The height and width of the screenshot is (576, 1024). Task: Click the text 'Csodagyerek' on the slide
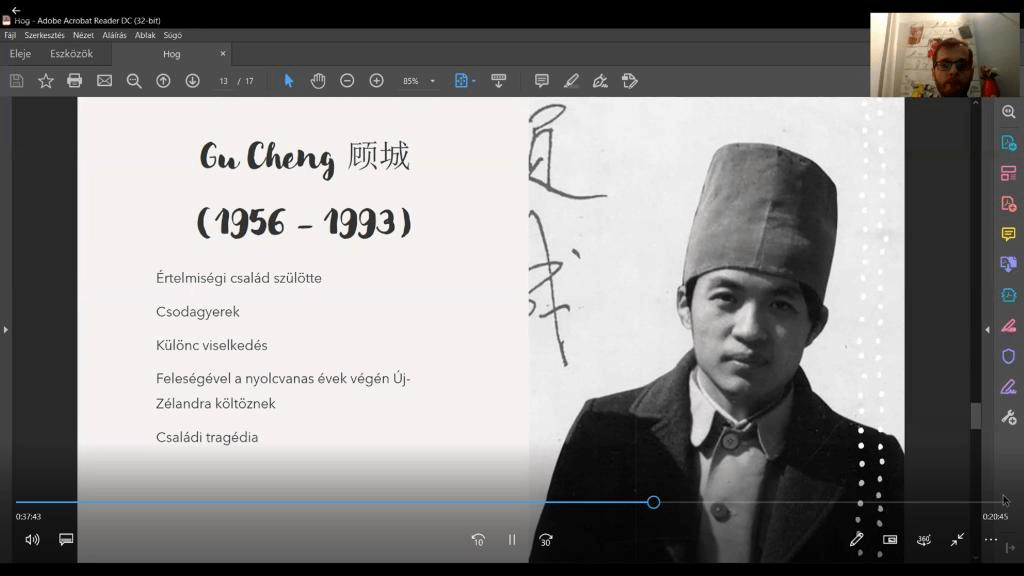click(198, 312)
